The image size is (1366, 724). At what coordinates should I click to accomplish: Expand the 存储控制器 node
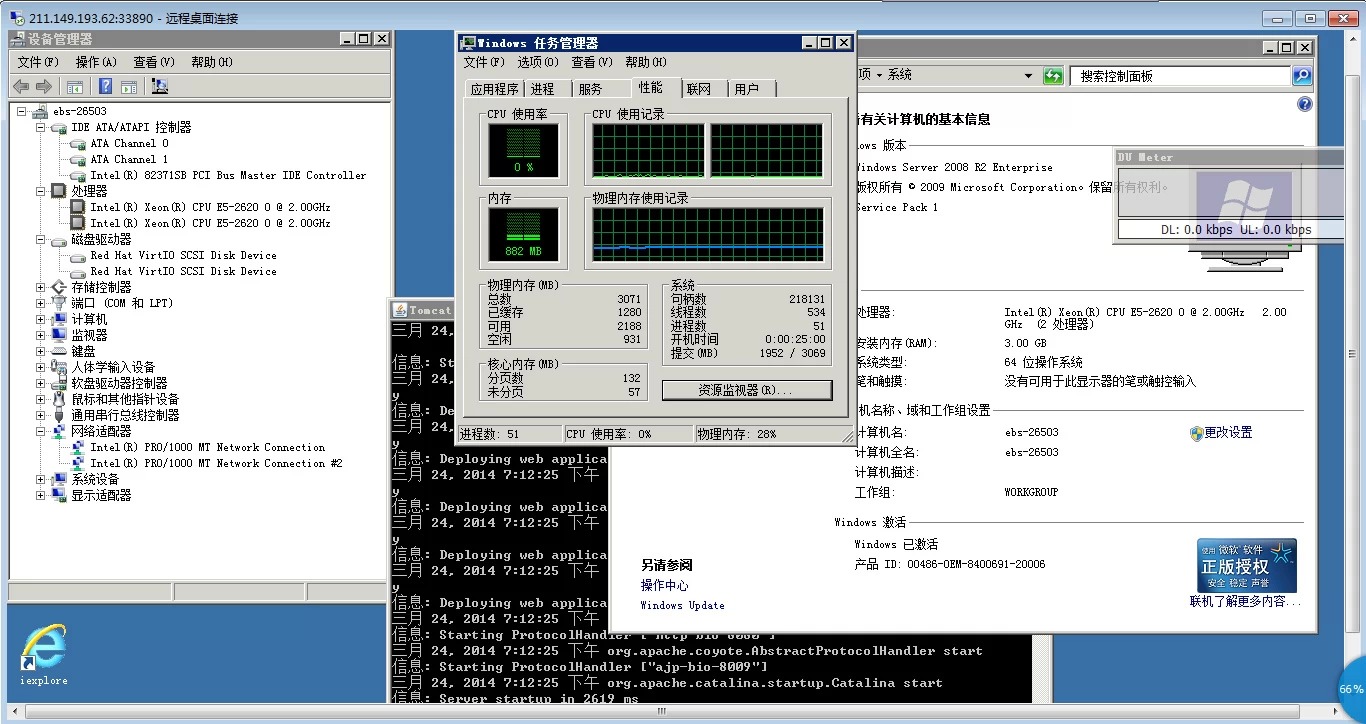pos(41,287)
